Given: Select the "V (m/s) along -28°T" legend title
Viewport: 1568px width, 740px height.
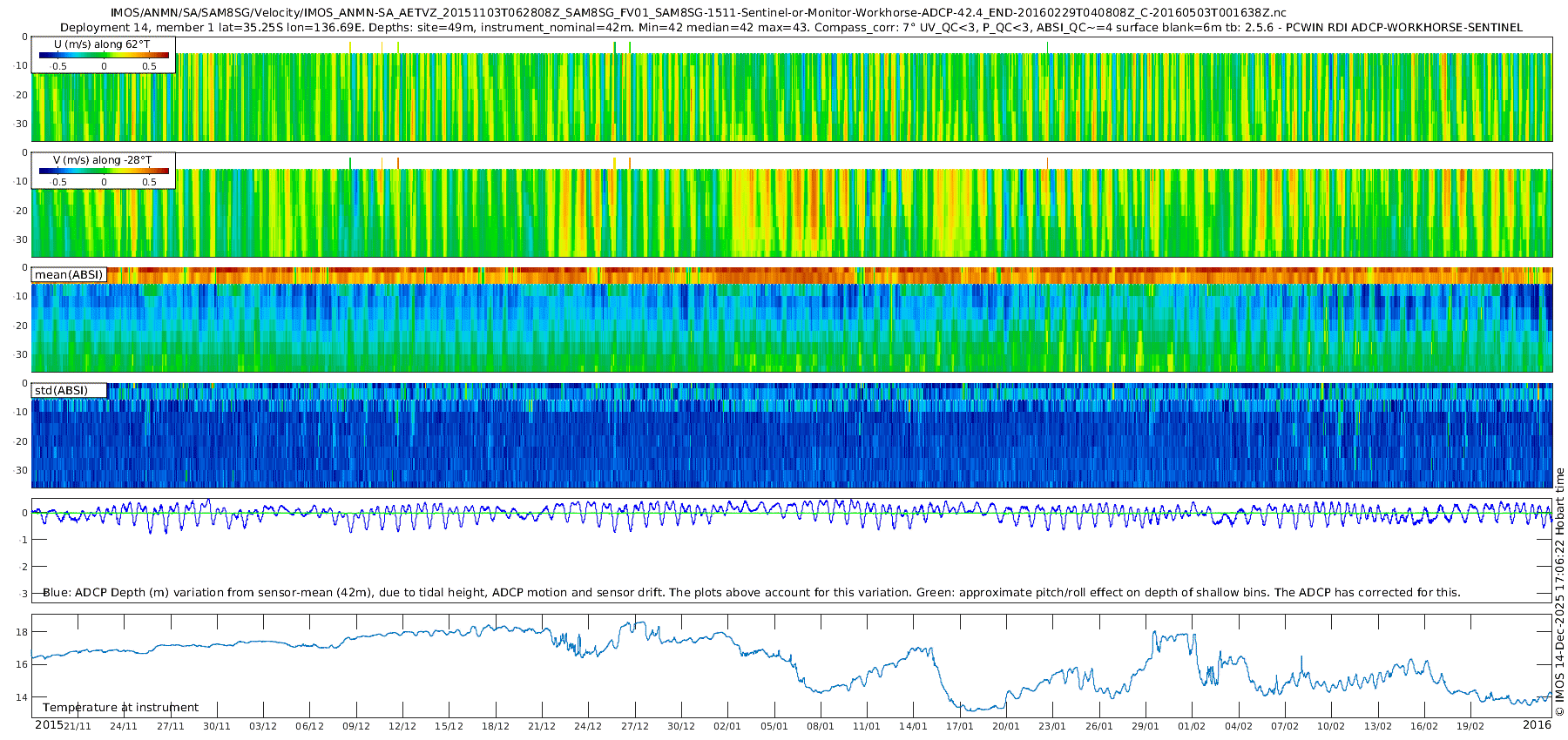Looking at the screenshot, I should 102,160.
